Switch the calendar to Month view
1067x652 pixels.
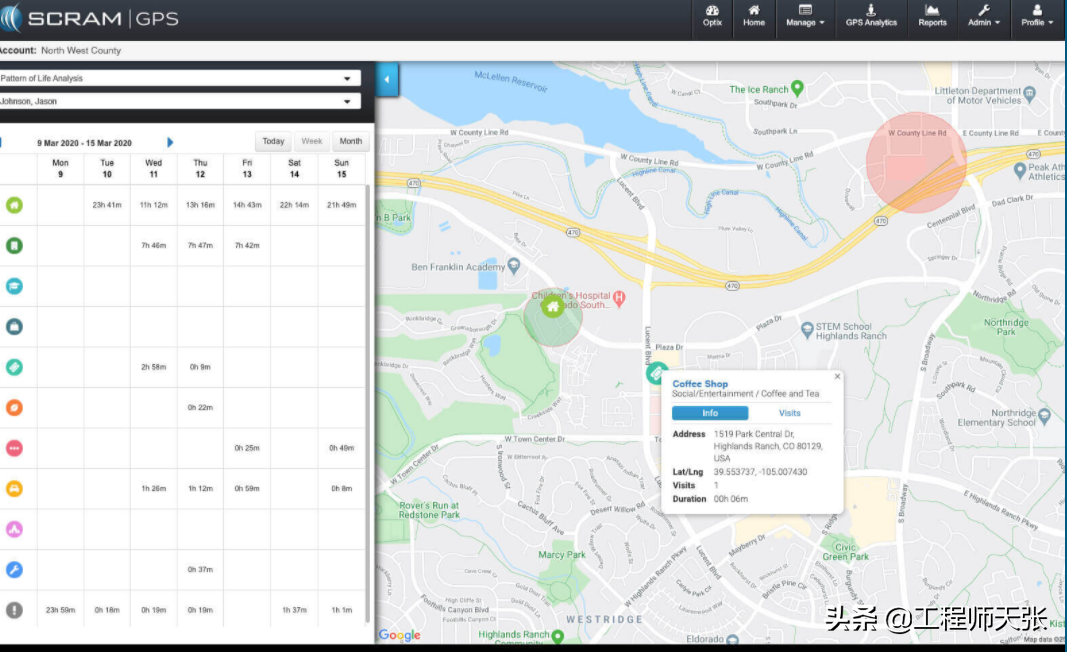[x=350, y=142]
